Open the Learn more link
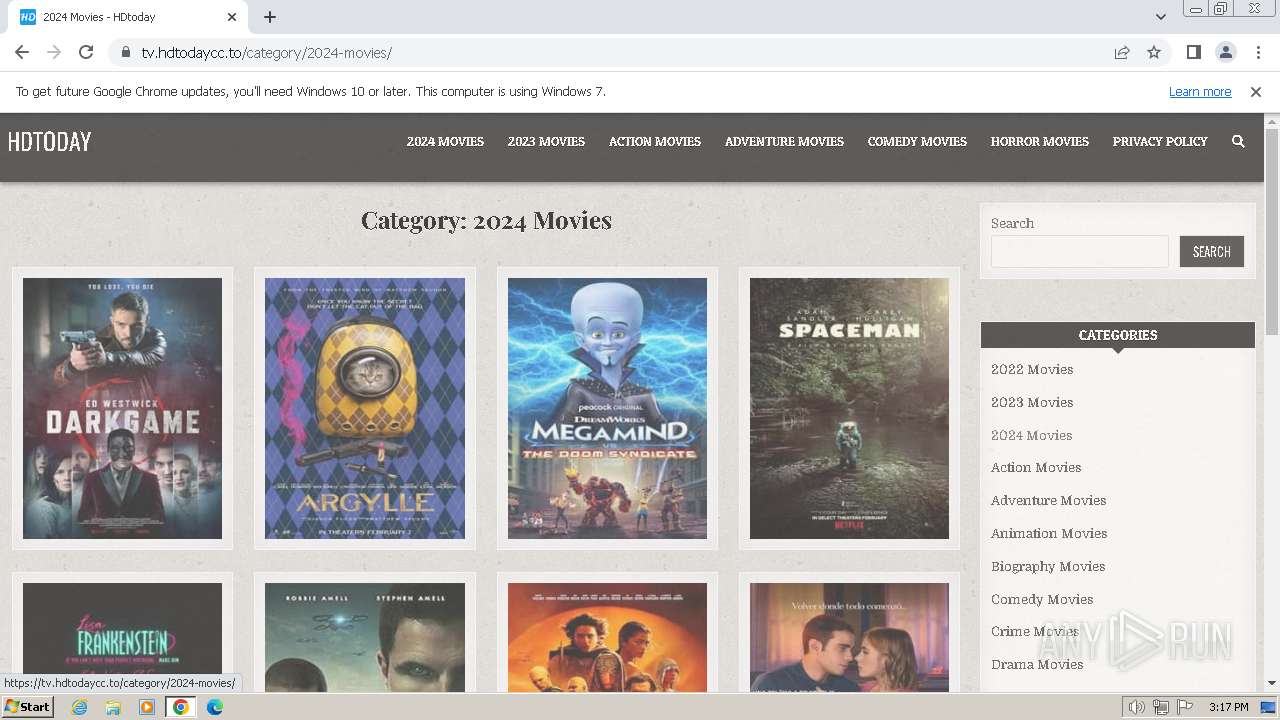 1200,92
